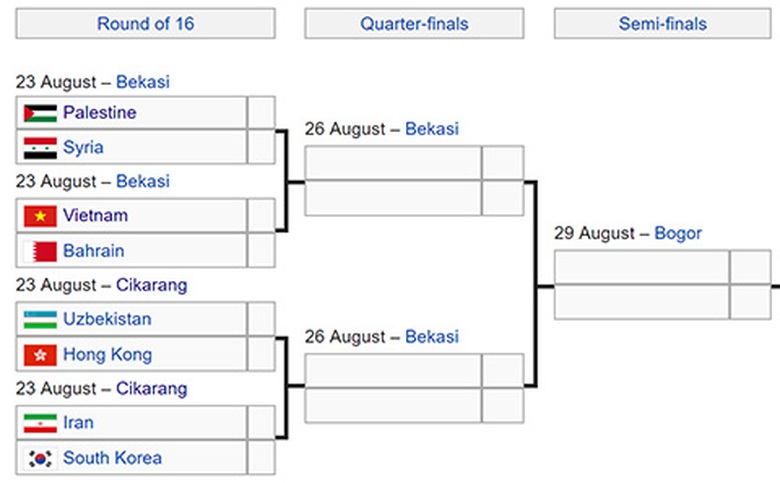This screenshot has height=483, width=780.
Task: Click the Iran flag icon
Action: coord(40,423)
